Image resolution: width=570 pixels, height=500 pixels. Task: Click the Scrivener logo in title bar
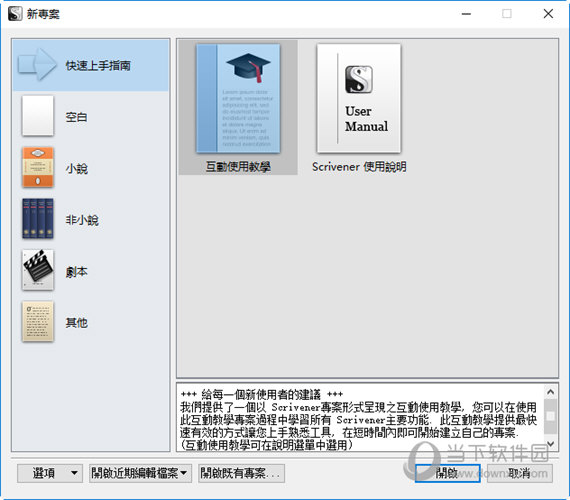(x=15, y=14)
